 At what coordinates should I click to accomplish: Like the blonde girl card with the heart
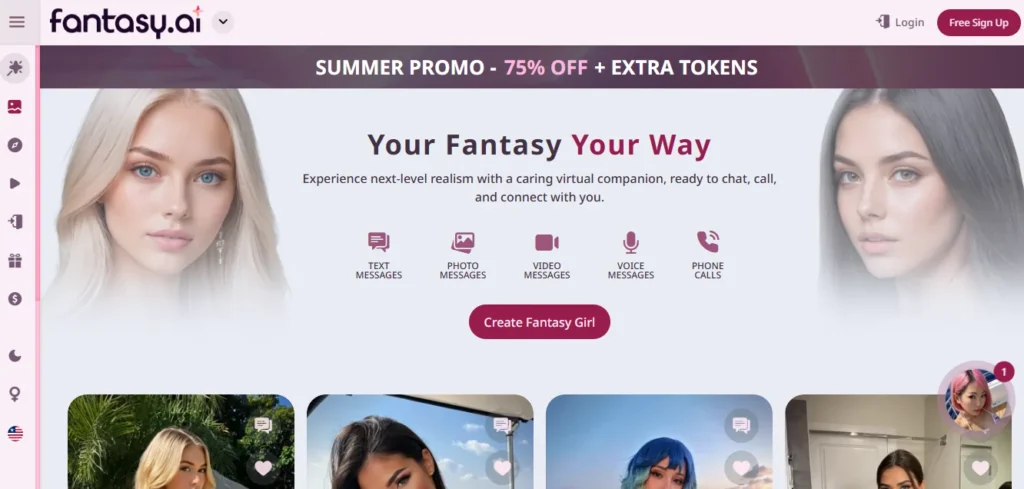(x=263, y=467)
